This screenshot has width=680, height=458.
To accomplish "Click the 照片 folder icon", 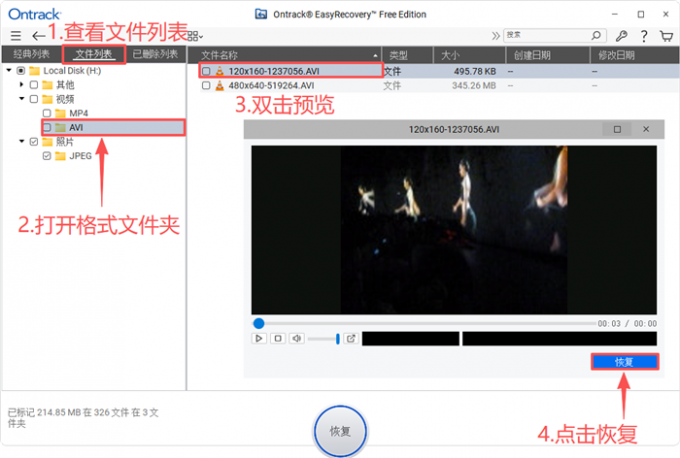I will pos(47,141).
